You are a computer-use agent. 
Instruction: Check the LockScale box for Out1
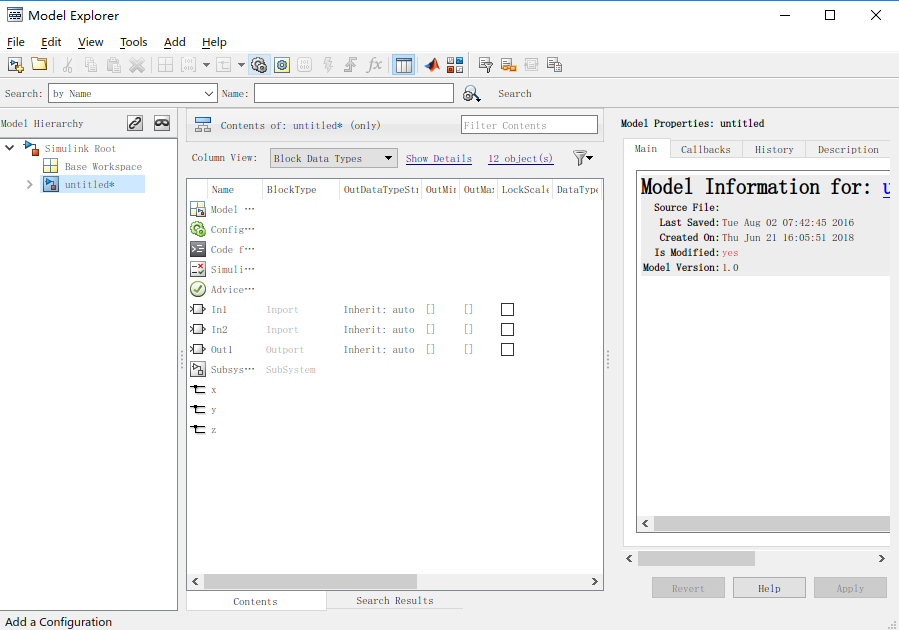click(x=507, y=350)
